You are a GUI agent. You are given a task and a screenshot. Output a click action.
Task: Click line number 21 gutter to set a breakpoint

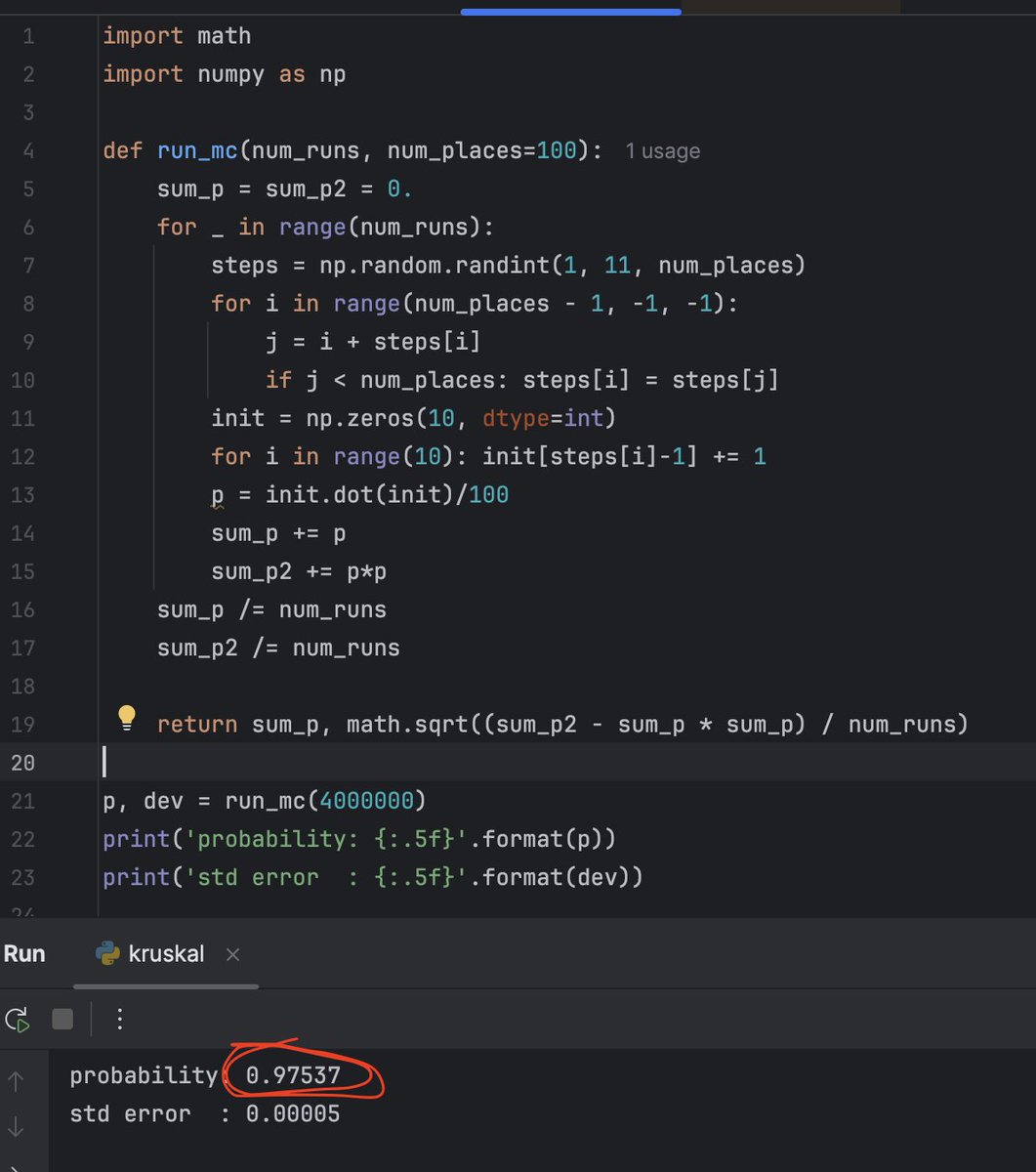[22, 801]
